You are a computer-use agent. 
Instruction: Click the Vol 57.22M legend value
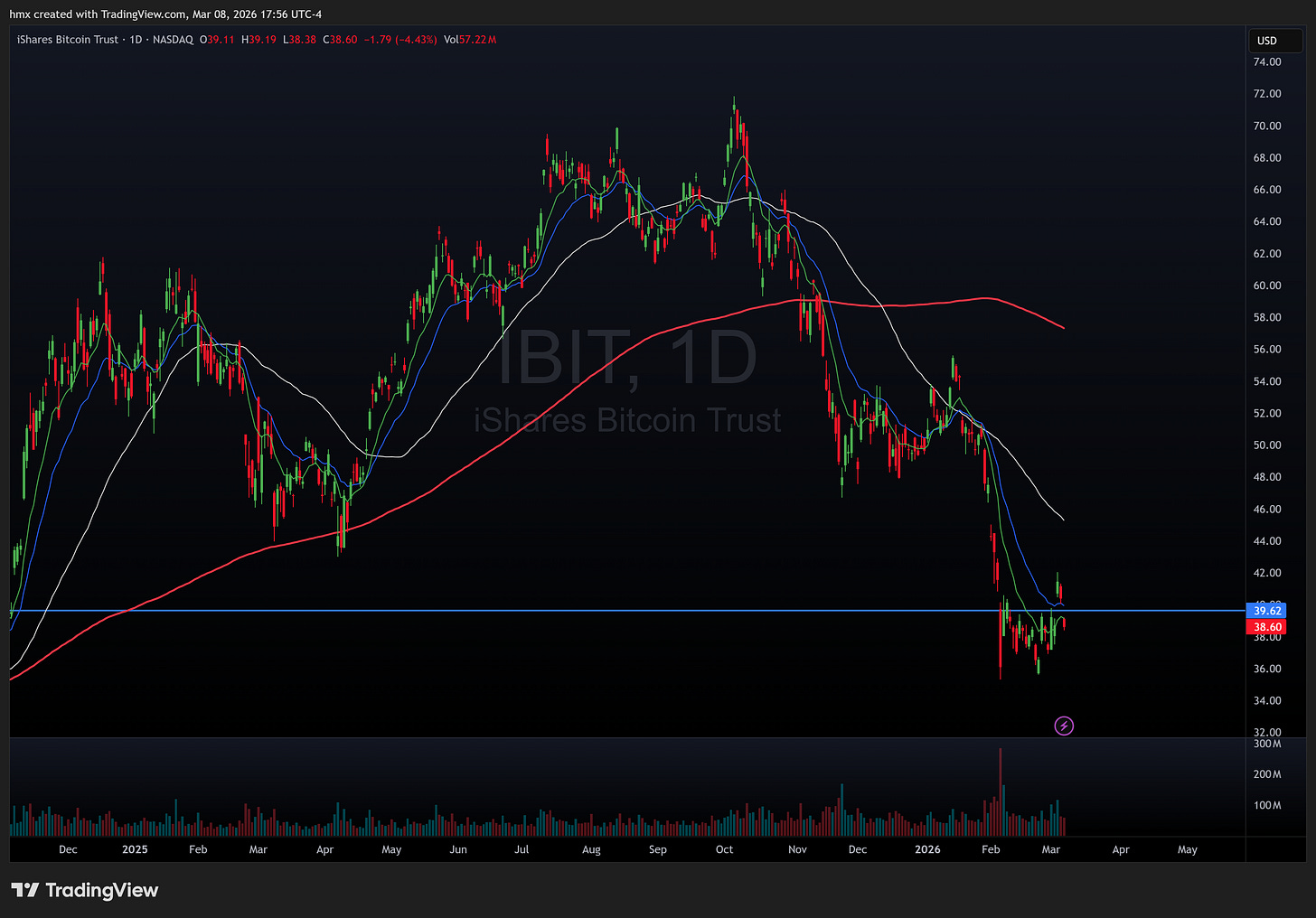470,40
